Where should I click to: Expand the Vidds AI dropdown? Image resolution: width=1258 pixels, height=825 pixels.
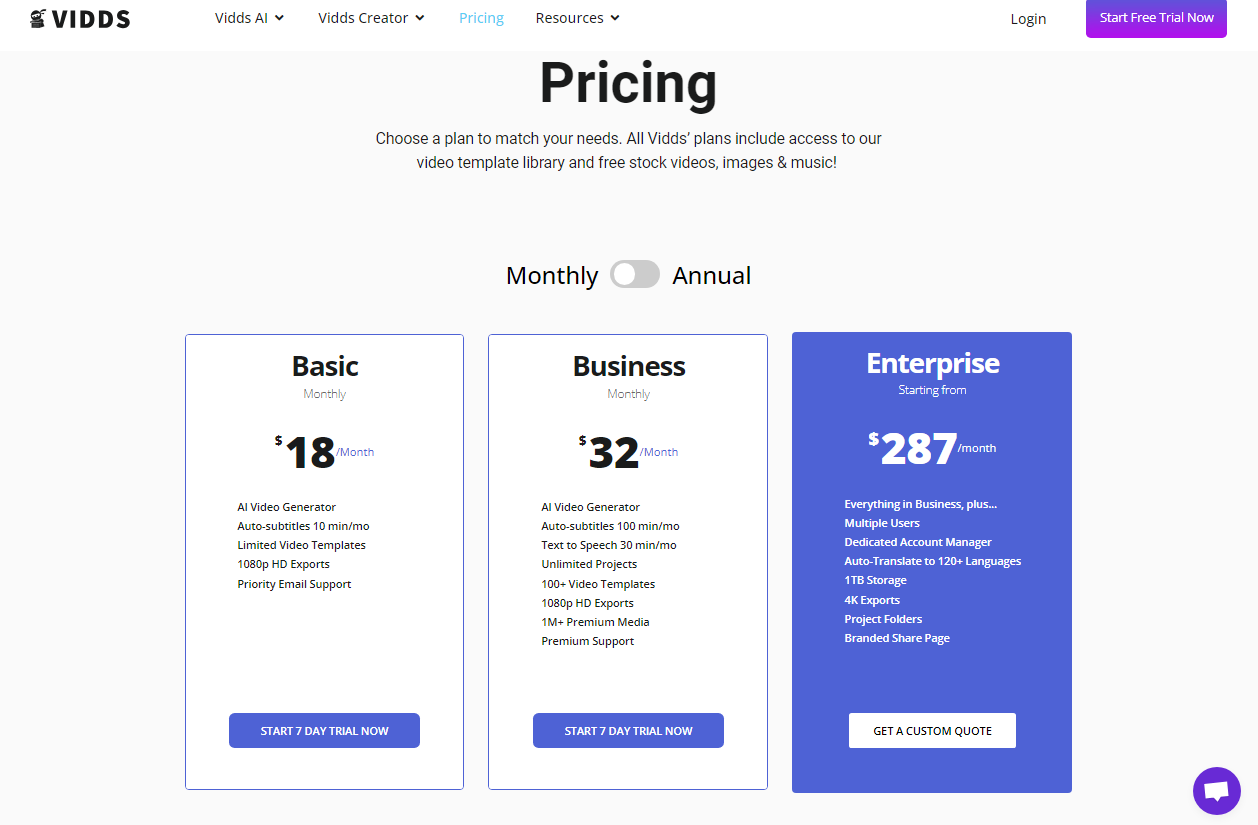coord(249,18)
